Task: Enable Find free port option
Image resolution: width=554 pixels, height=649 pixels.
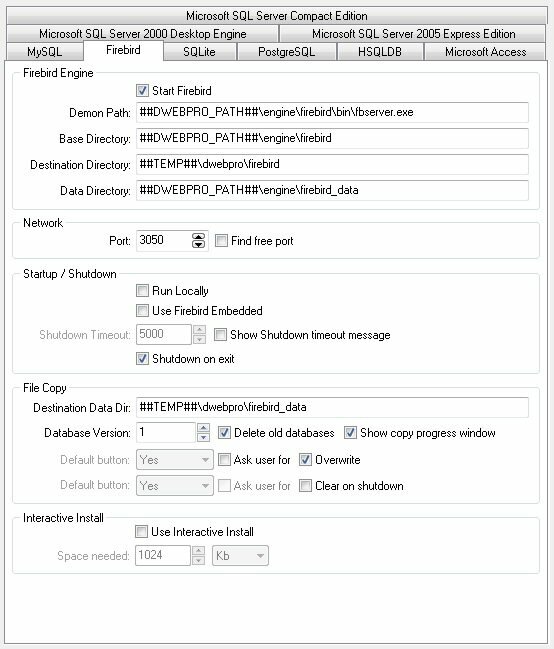Action: tap(221, 240)
